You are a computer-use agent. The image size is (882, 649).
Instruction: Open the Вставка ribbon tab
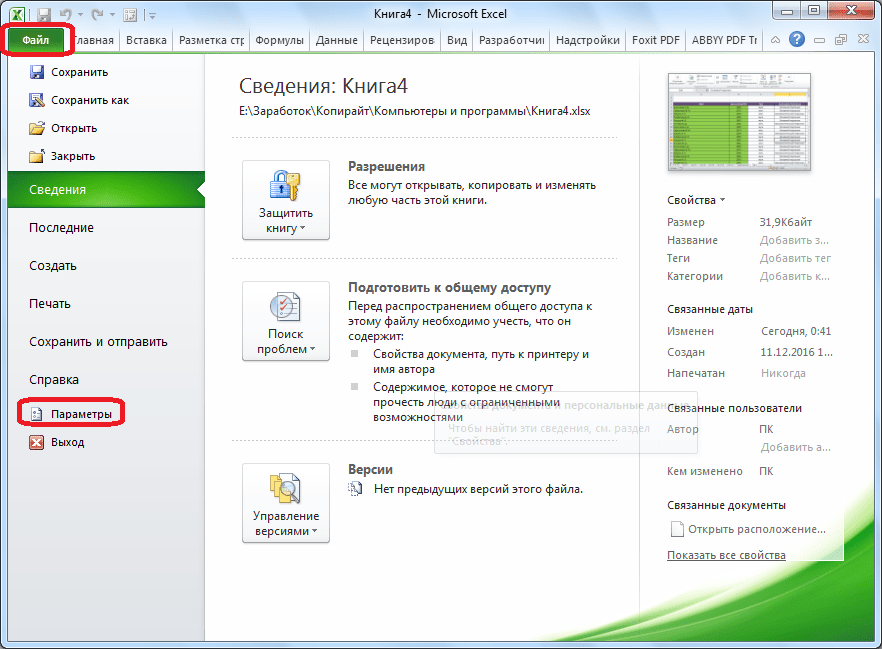(x=146, y=41)
